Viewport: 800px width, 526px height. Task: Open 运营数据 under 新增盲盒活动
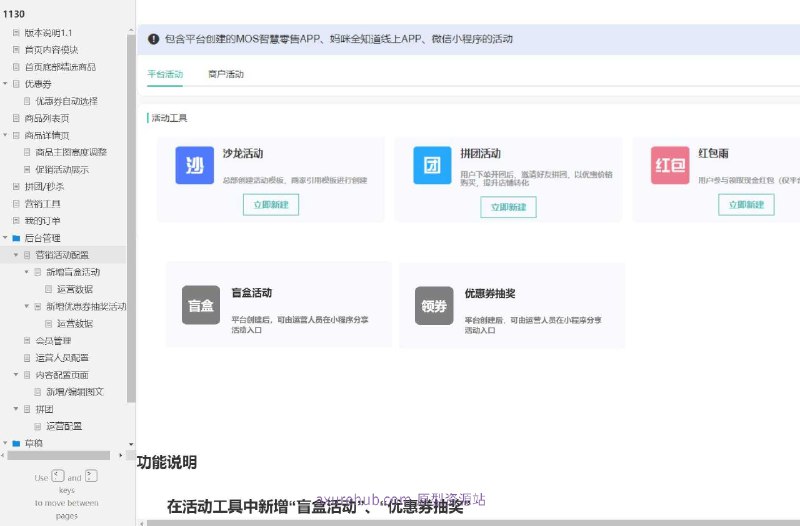75,289
